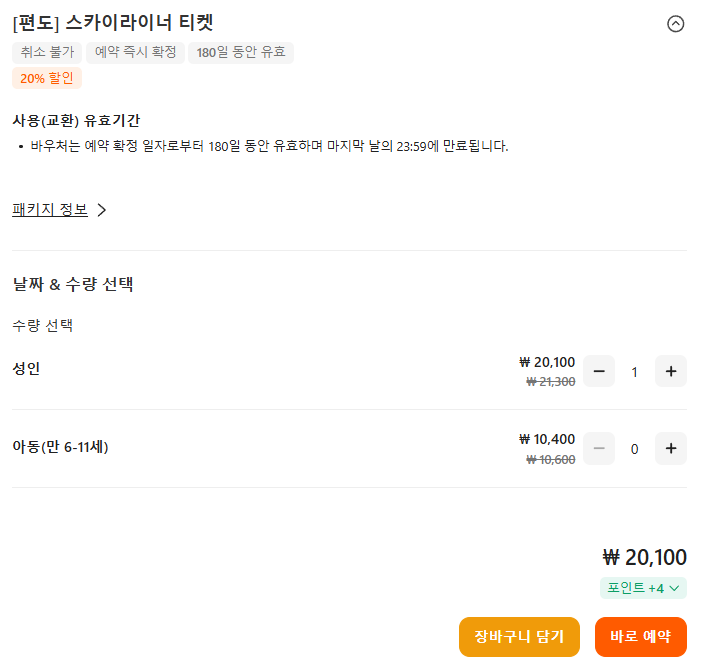Increase 성인 quantity with plus icon
The height and width of the screenshot is (661, 702).
670,372
